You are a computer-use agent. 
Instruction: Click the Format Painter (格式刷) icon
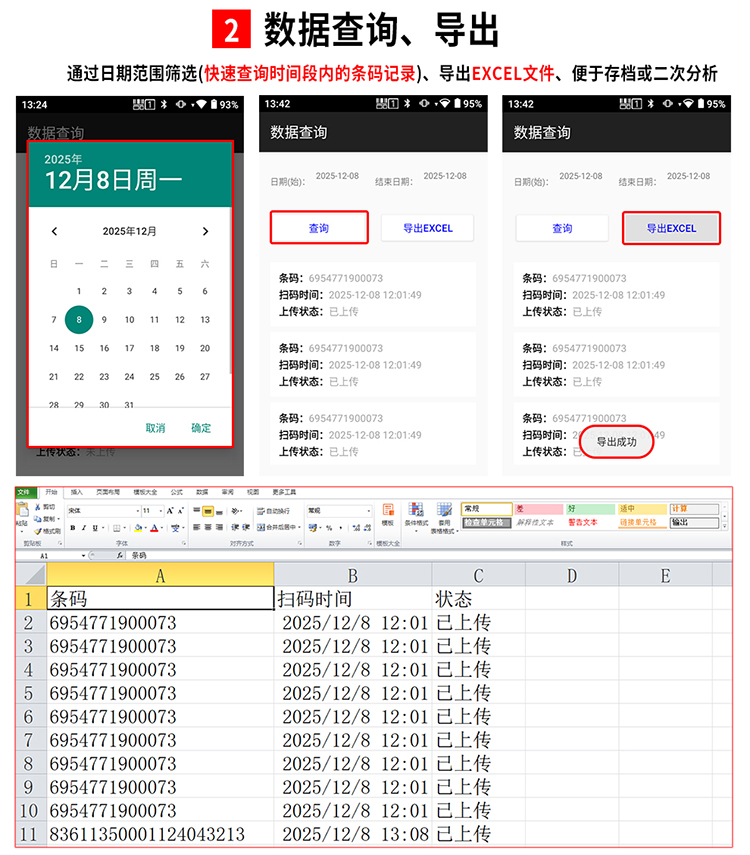47,531
